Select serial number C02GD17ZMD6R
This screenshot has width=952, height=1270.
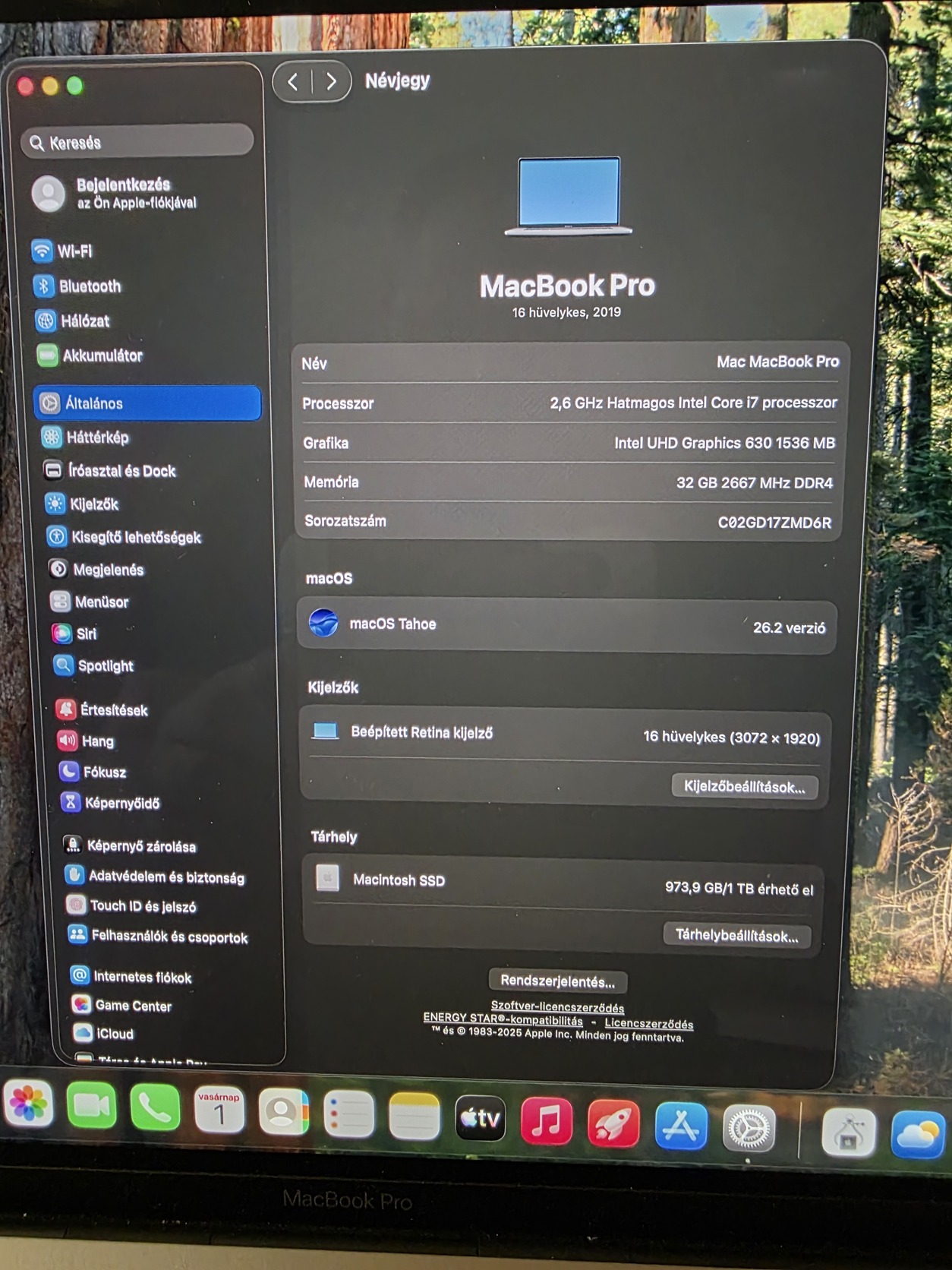pyautogui.click(x=774, y=523)
